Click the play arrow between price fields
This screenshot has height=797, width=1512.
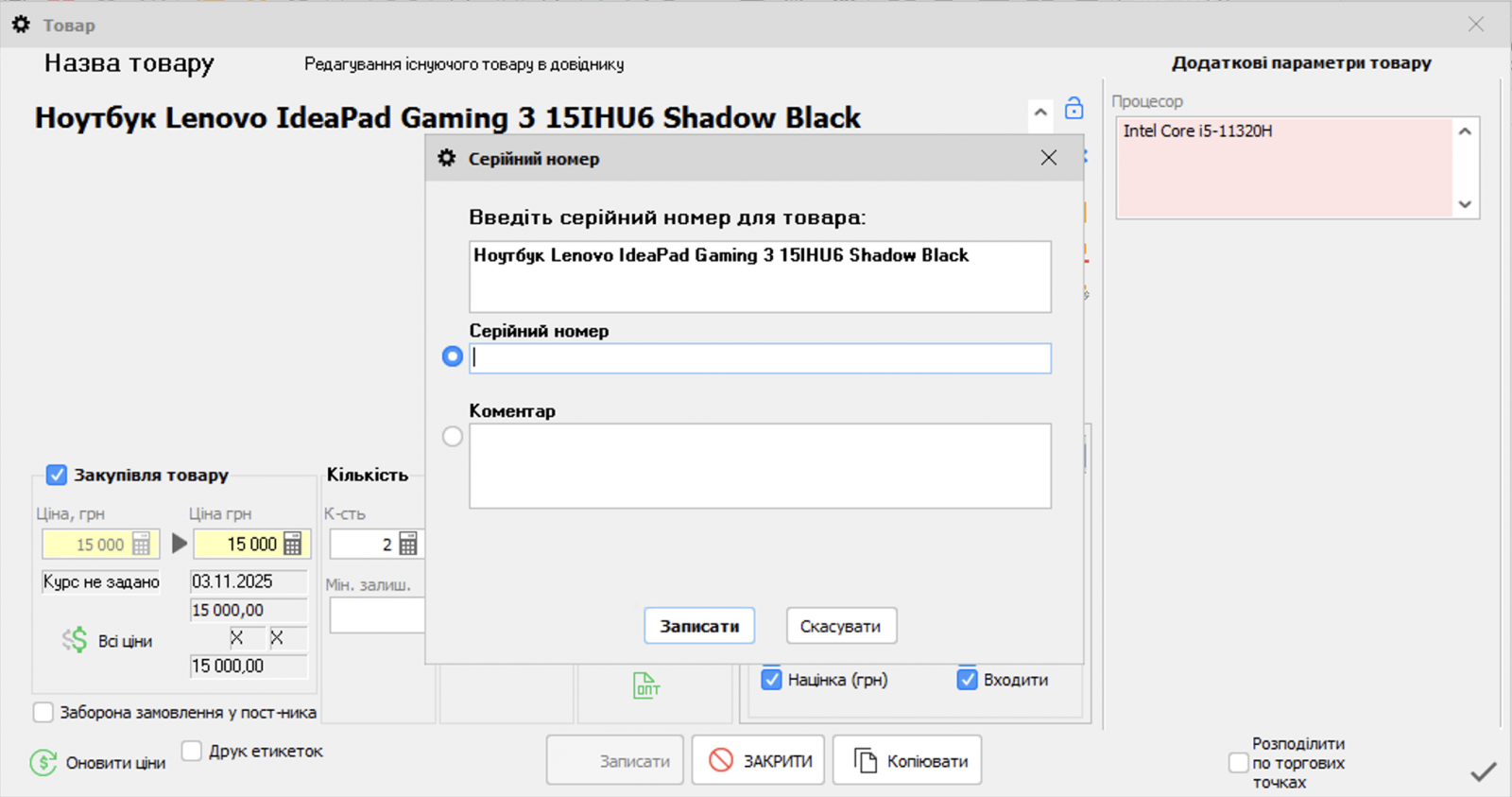pyautogui.click(x=179, y=544)
